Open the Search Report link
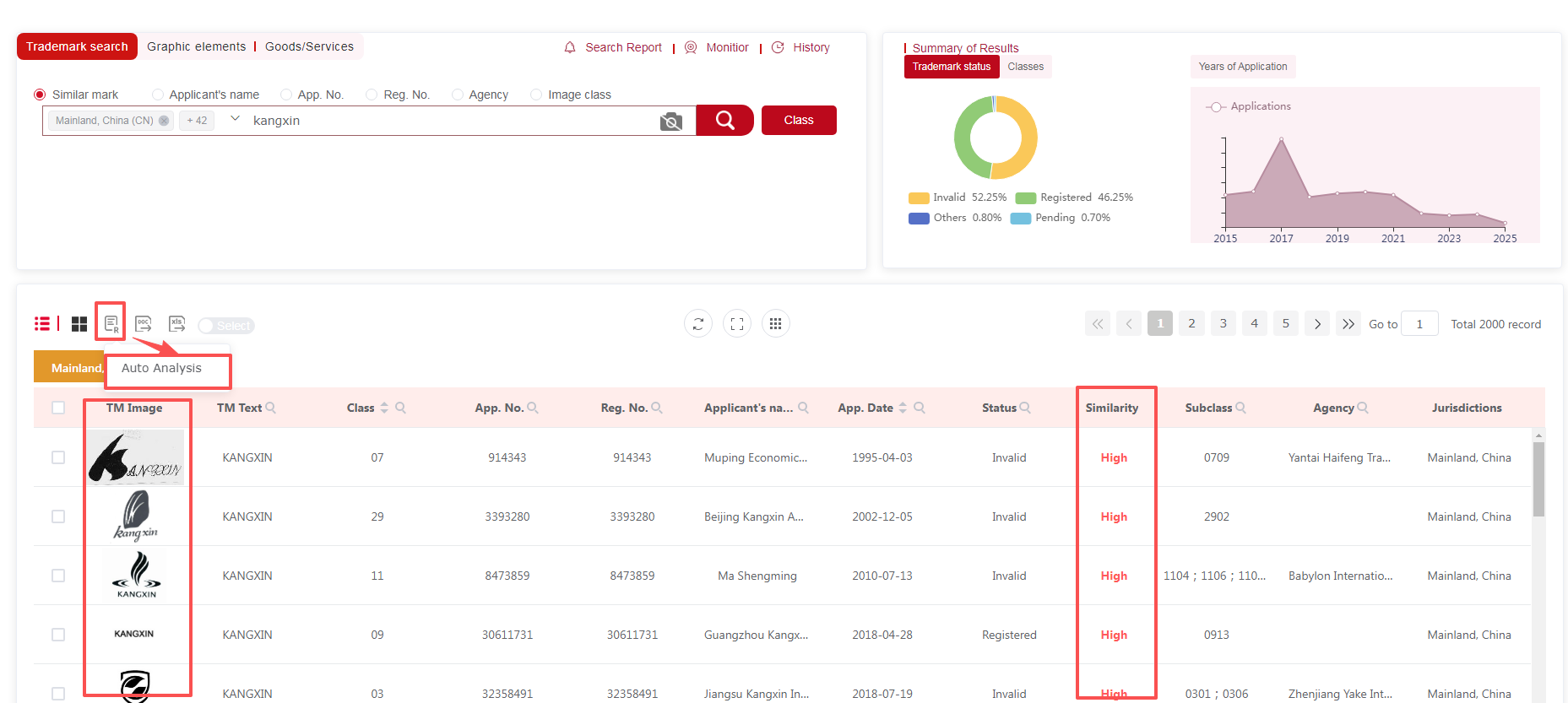The width and height of the screenshot is (1568, 703). pyautogui.click(x=623, y=47)
